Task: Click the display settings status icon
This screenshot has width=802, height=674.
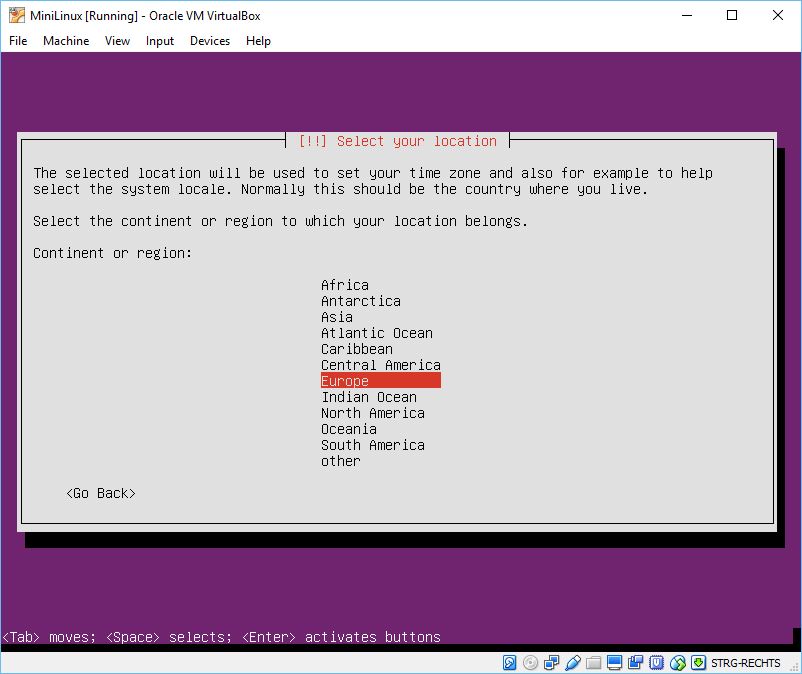Action: click(614, 663)
